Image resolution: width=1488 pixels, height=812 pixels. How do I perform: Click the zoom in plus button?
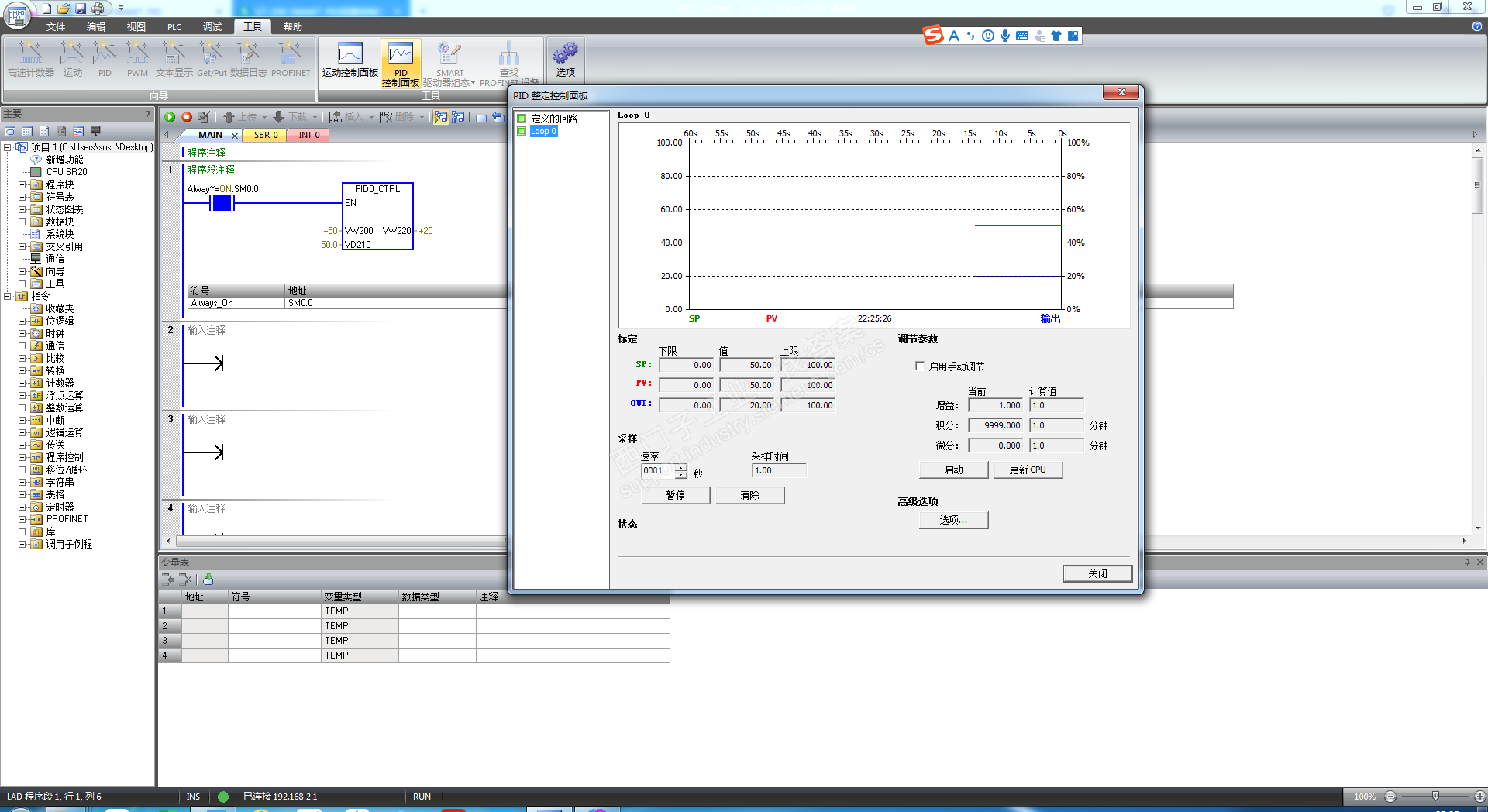1479,797
